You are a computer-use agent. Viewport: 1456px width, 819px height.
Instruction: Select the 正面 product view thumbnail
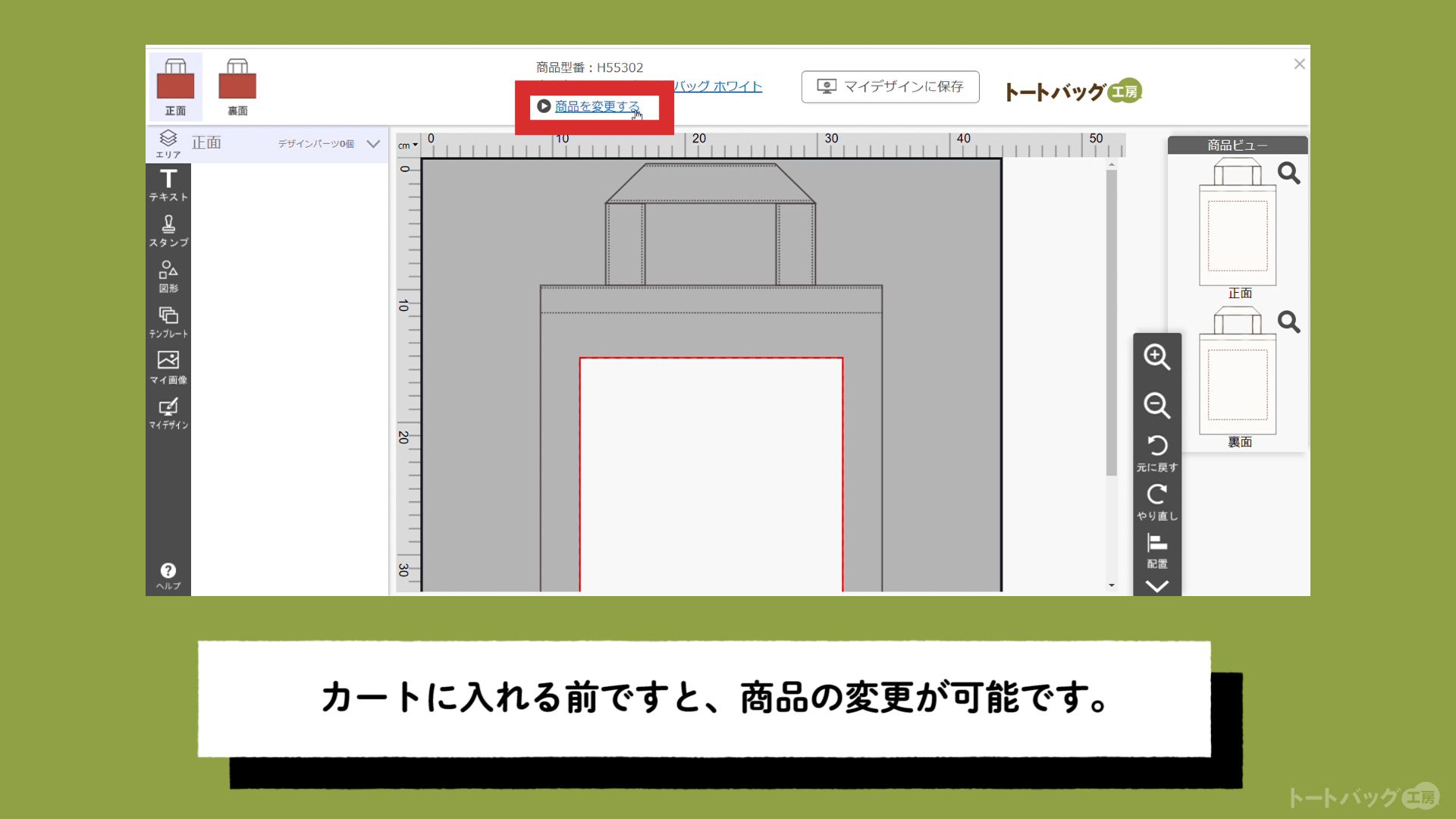pos(1238,222)
